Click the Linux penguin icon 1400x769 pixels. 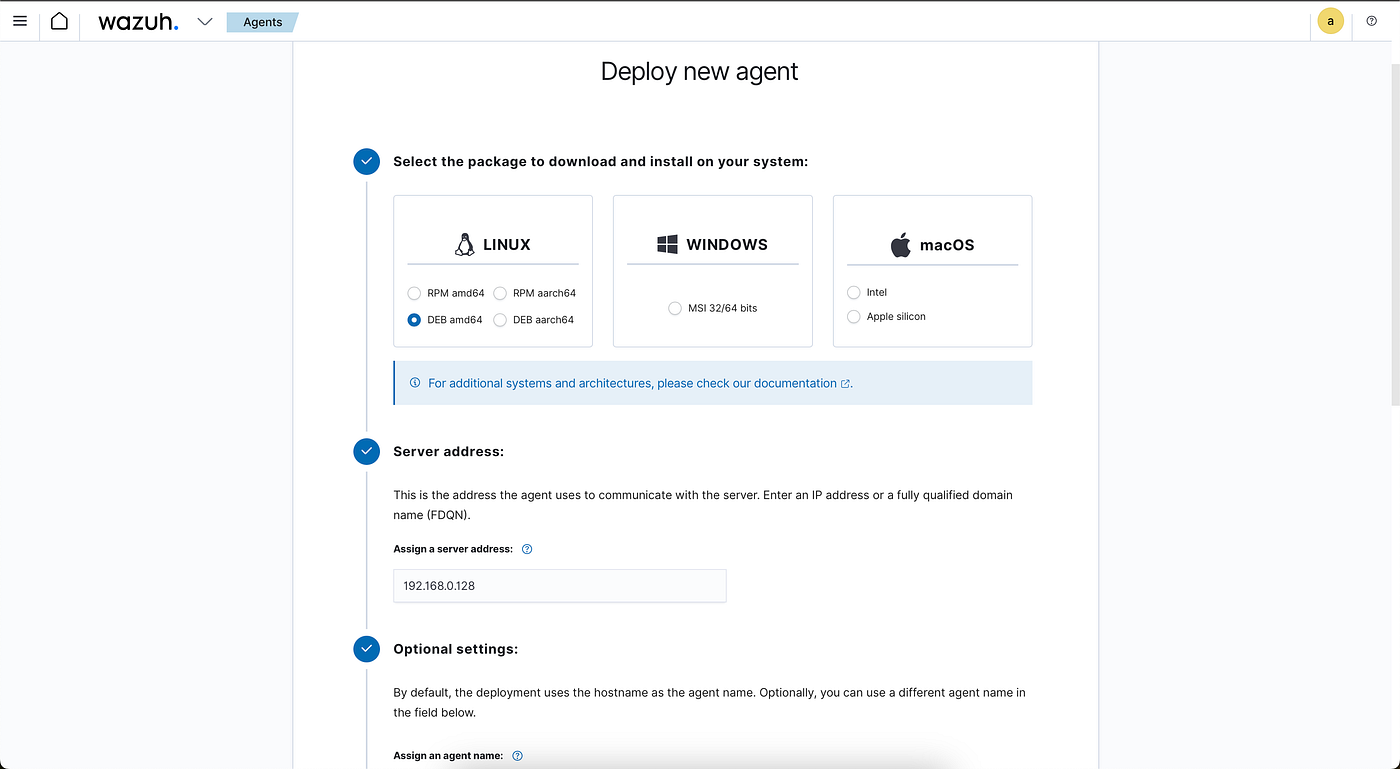coord(464,244)
